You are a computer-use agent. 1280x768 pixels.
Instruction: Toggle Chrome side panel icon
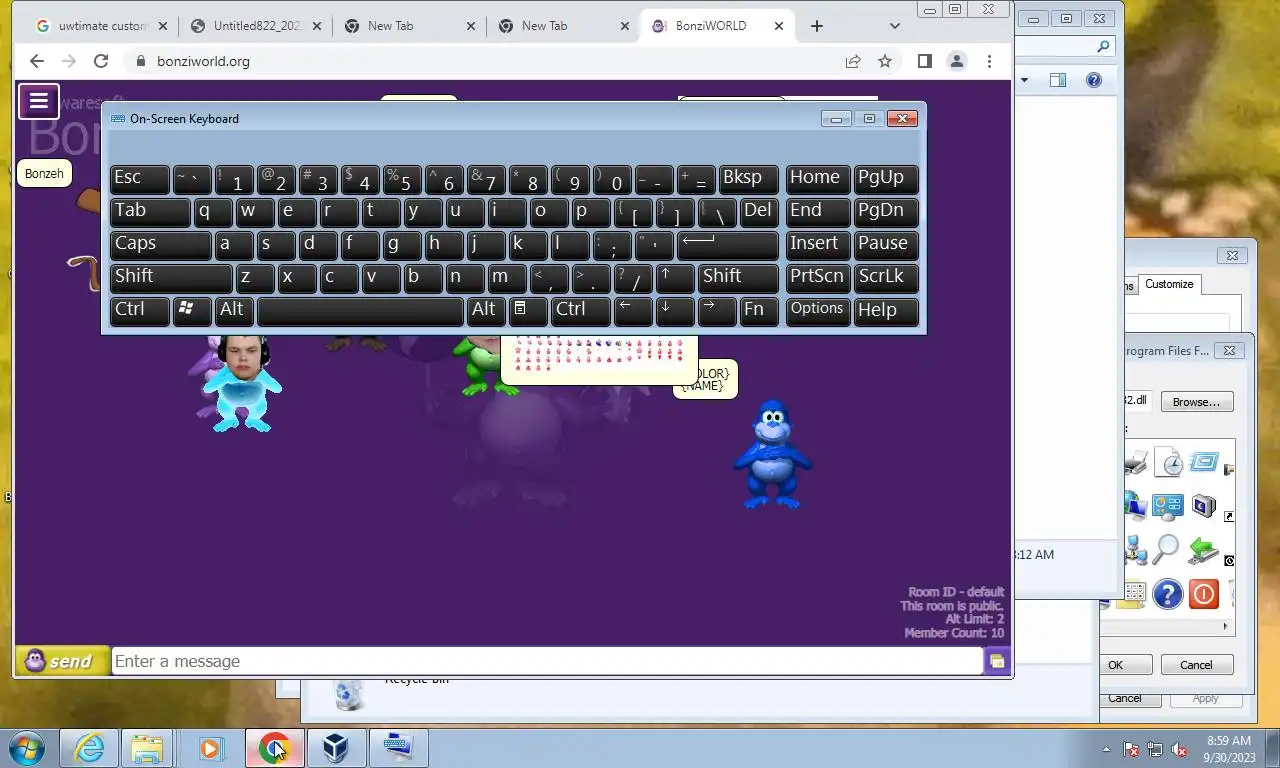pos(924,61)
